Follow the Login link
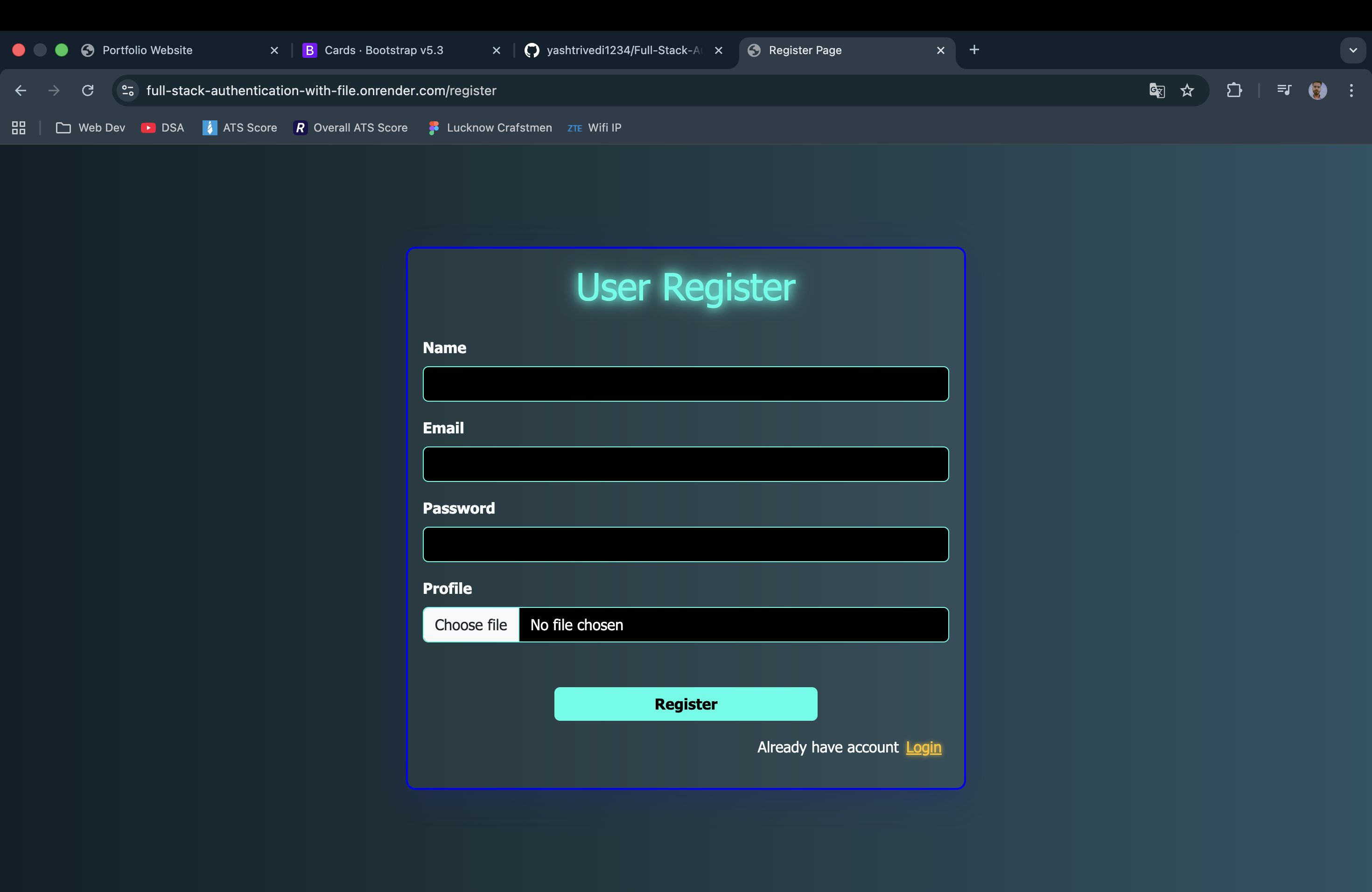The image size is (1372, 892). pos(923,747)
